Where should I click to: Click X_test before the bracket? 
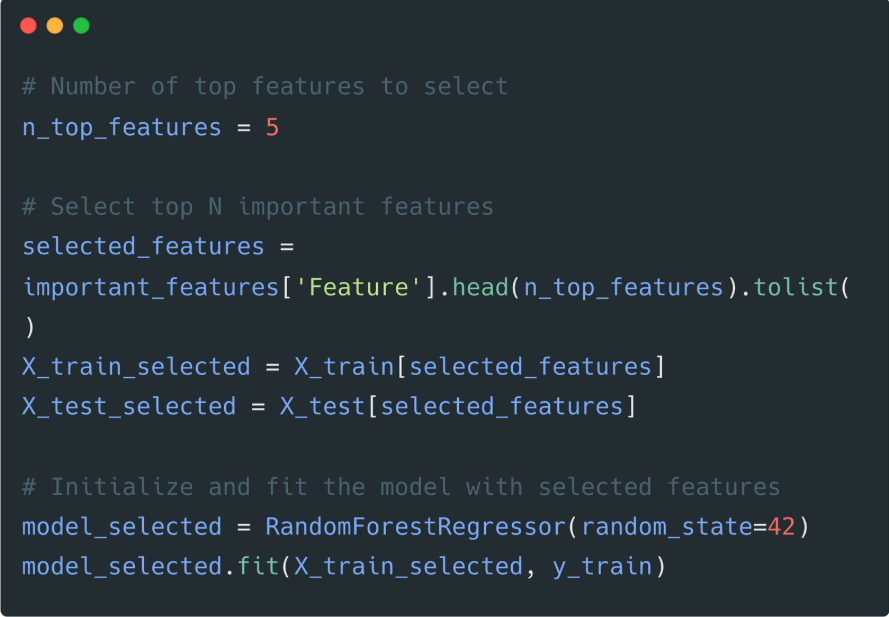point(323,407)
